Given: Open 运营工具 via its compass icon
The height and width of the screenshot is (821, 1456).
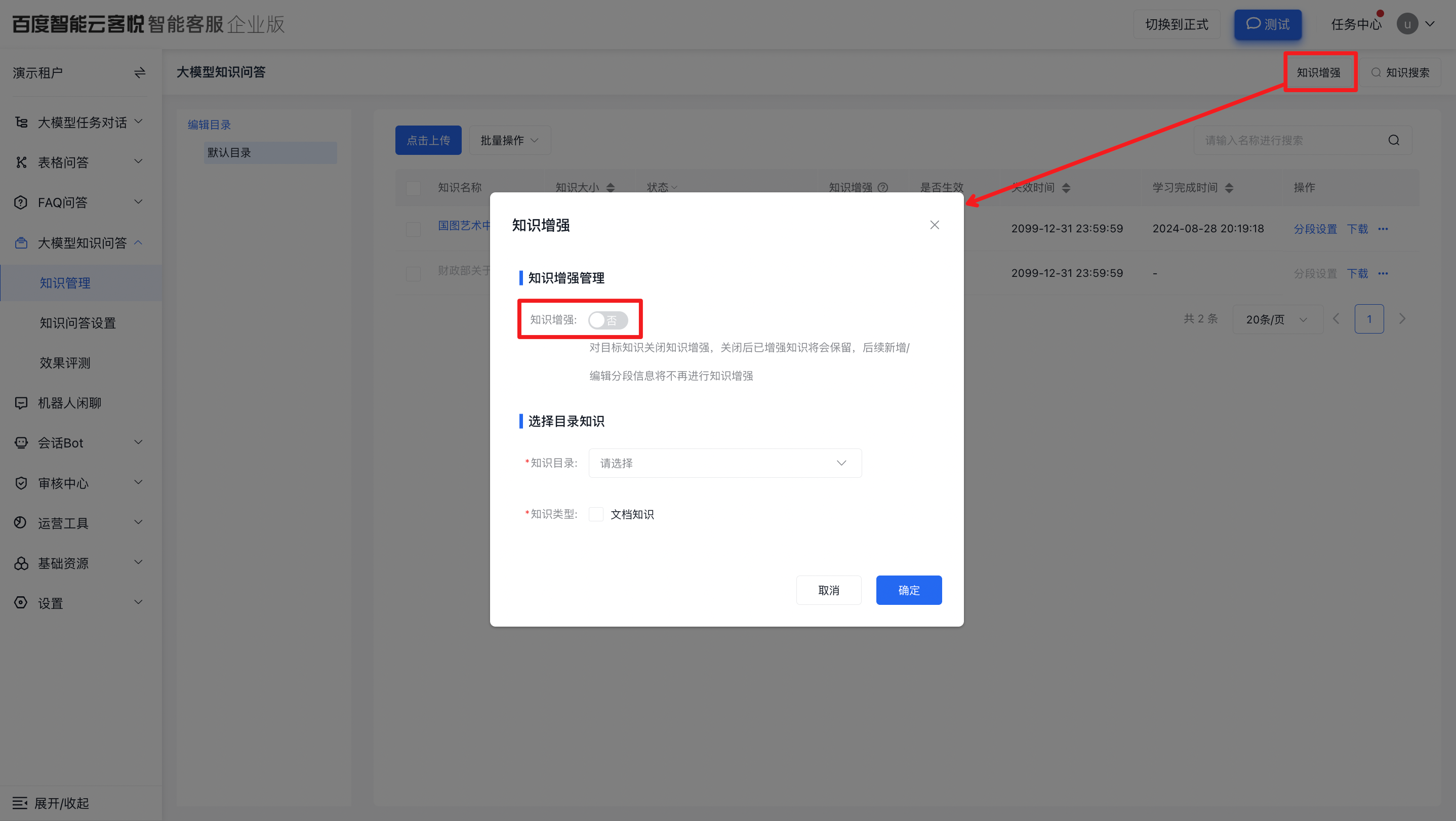Looking at the screenshot, I should click(x=20, y=523).
